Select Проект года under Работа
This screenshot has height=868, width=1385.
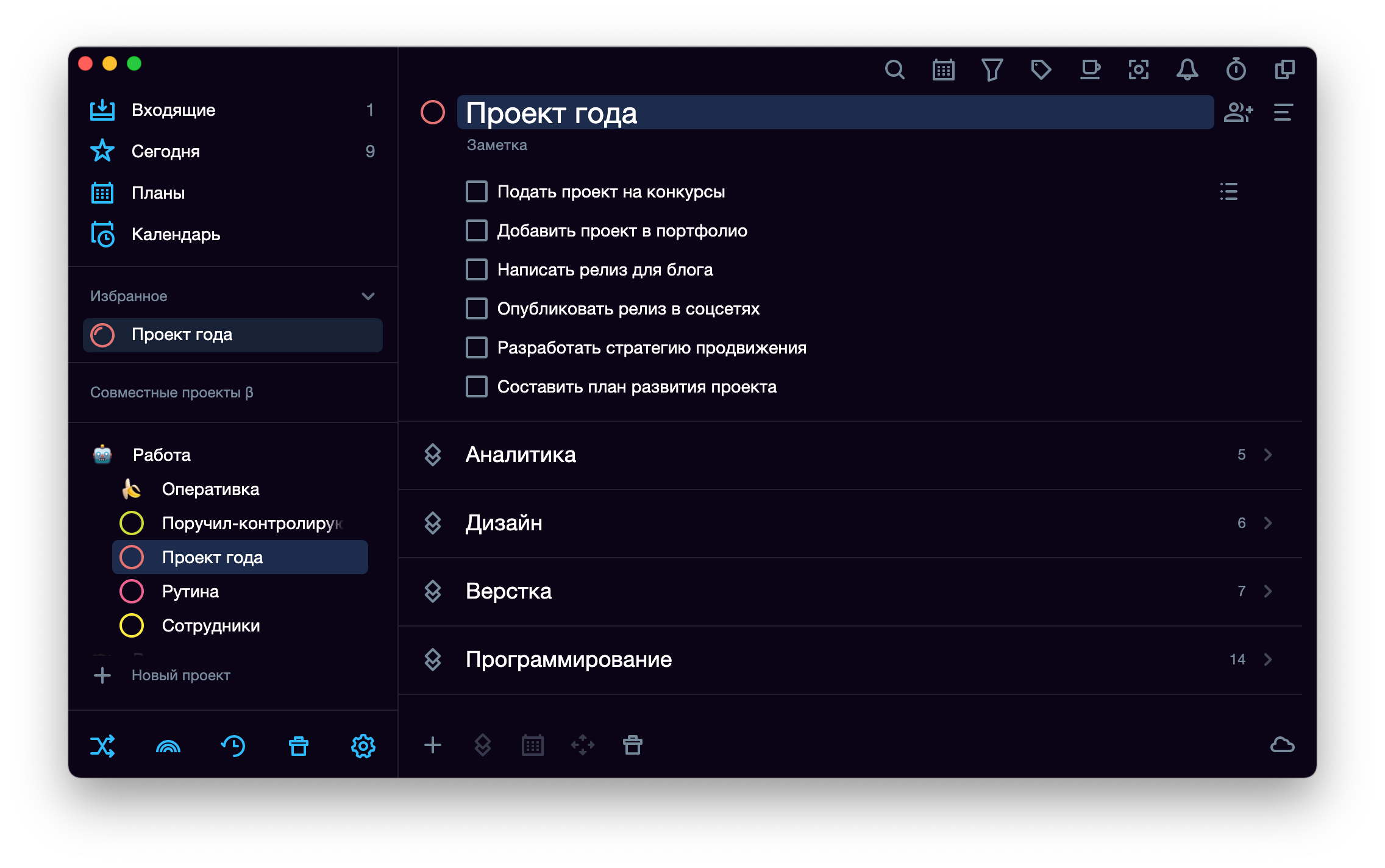click(240, 557)
